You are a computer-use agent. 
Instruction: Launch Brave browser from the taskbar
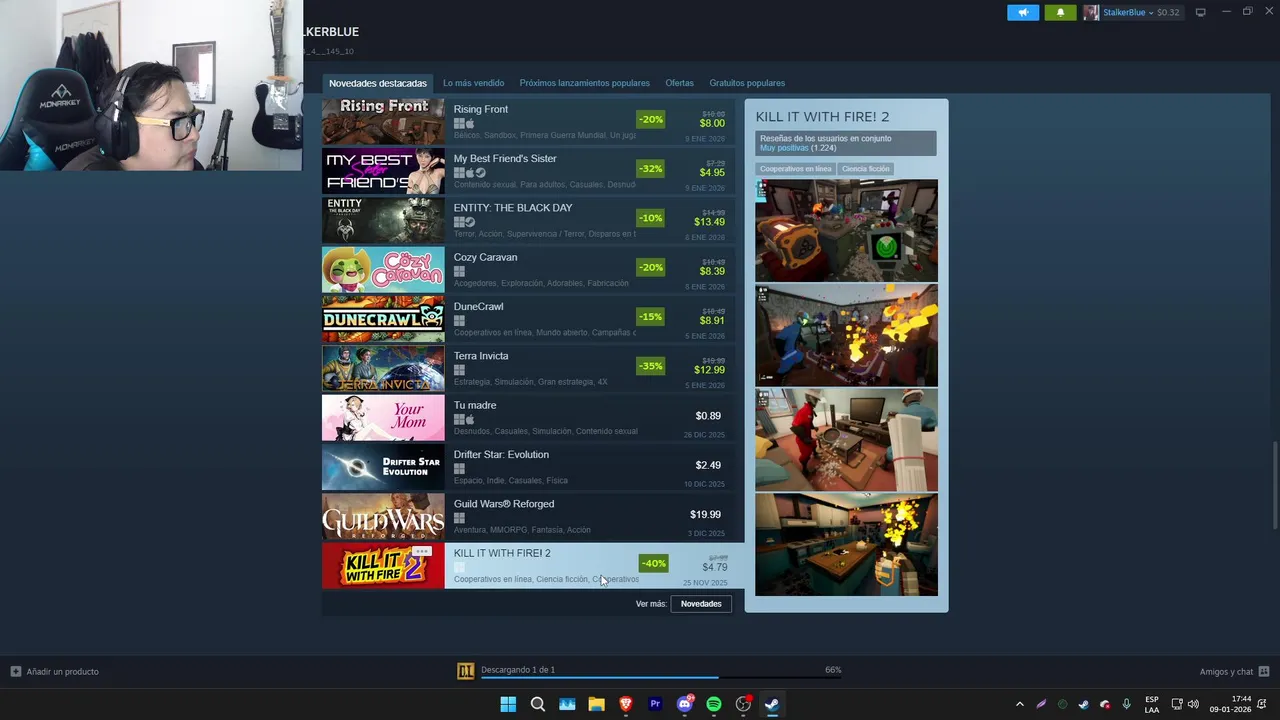626,704
